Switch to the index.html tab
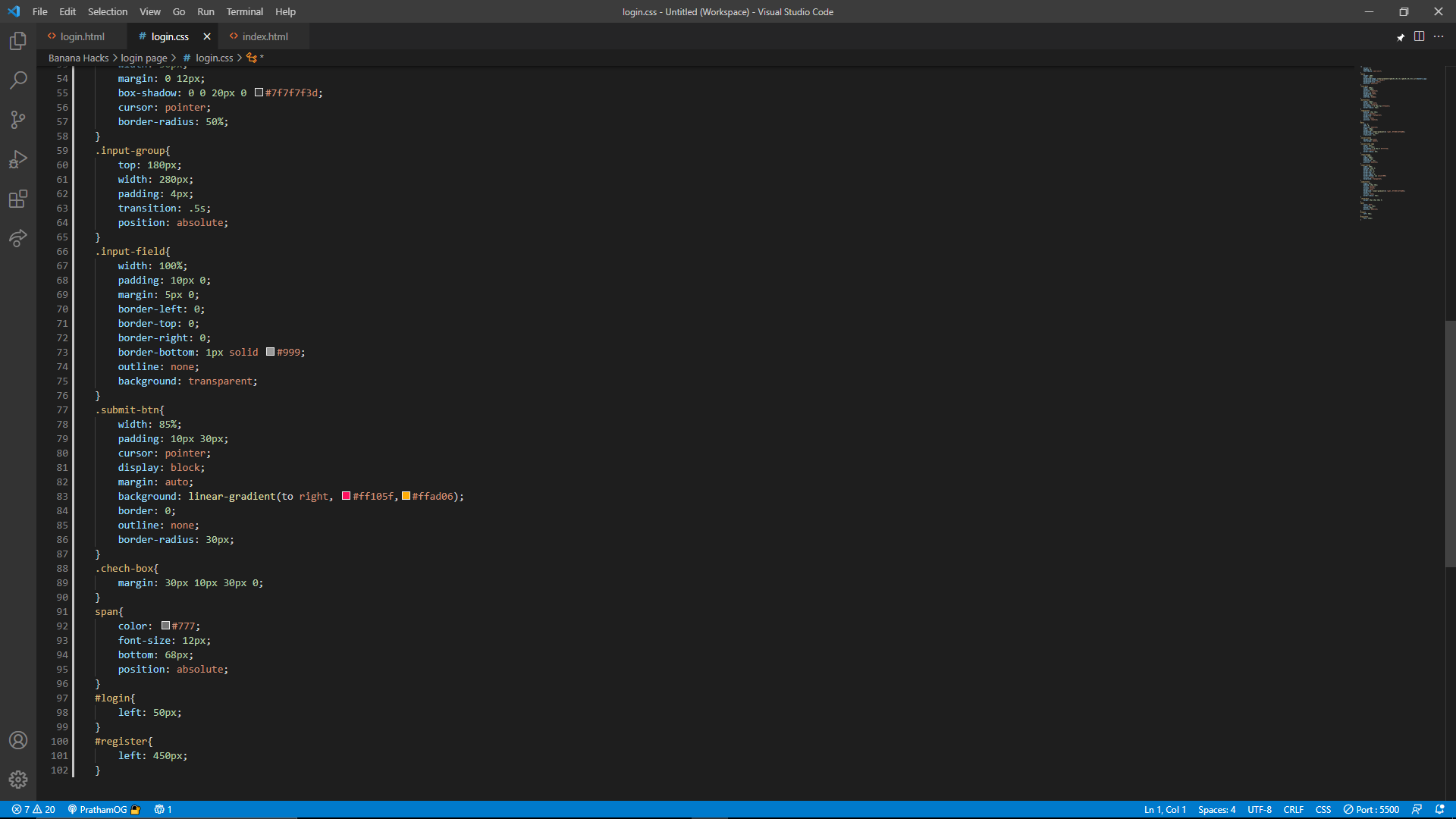 265,36
